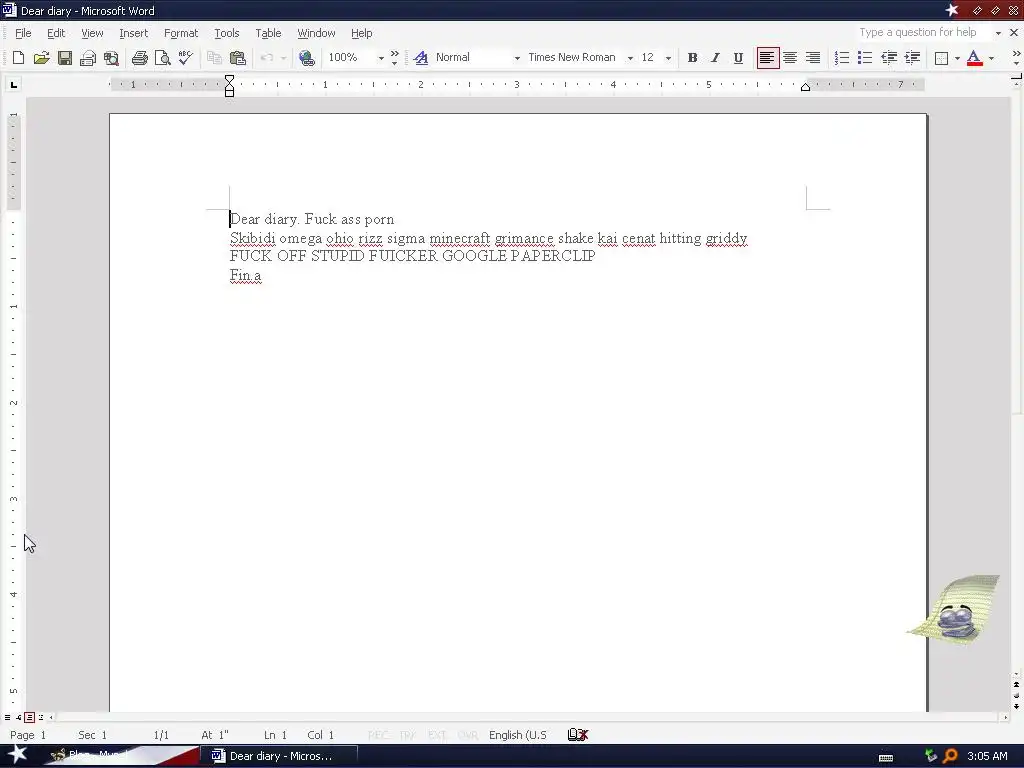Open font color dropdown arrow
This screenshot has width=1024, height=768.
[991, 58]
